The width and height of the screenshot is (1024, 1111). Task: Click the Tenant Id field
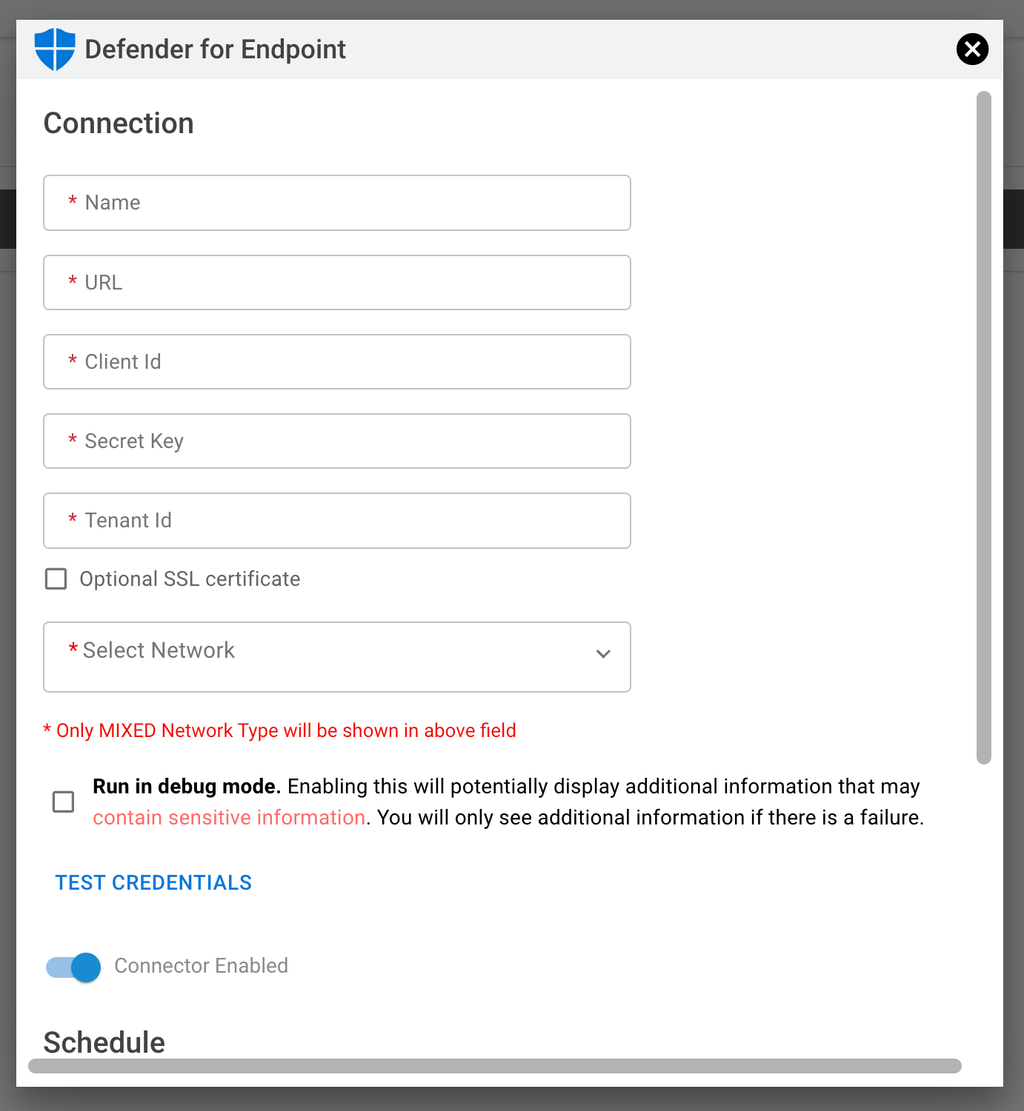tap(336, 520)
